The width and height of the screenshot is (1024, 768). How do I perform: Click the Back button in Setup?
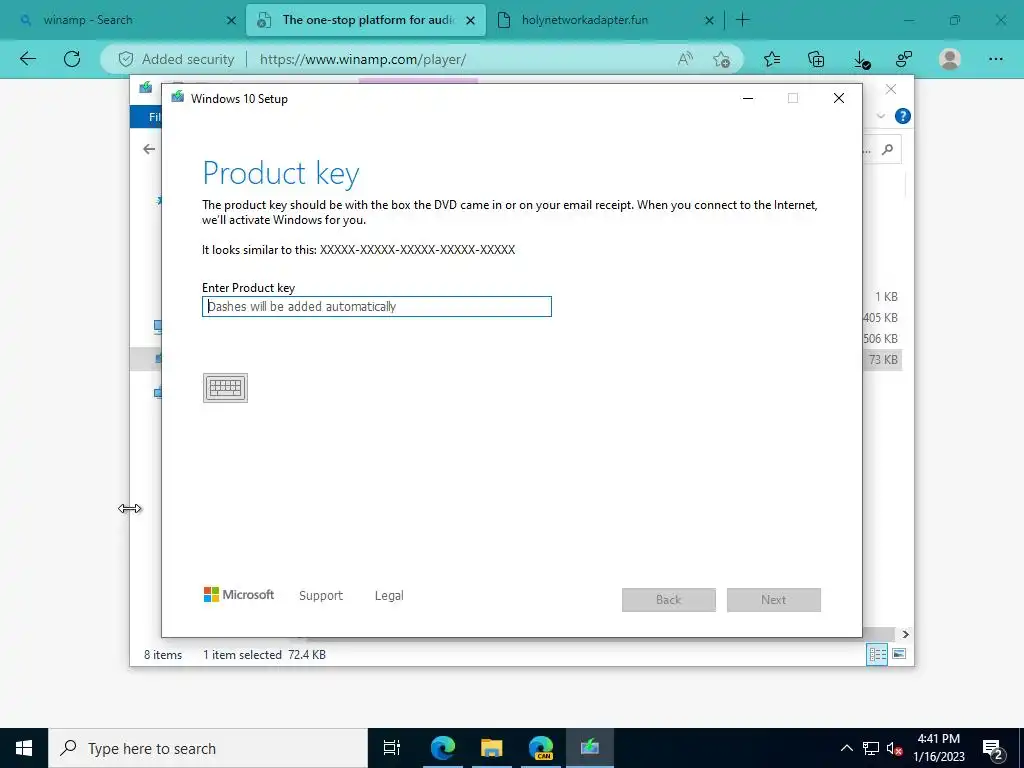tap(669, 600)
